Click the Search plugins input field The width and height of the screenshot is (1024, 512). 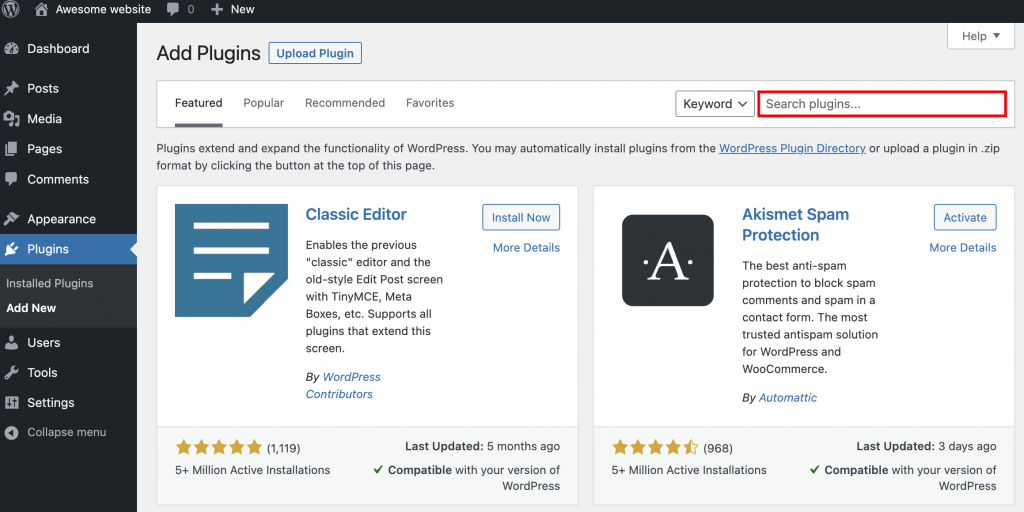pyautogui.click(x=881, y=104)
